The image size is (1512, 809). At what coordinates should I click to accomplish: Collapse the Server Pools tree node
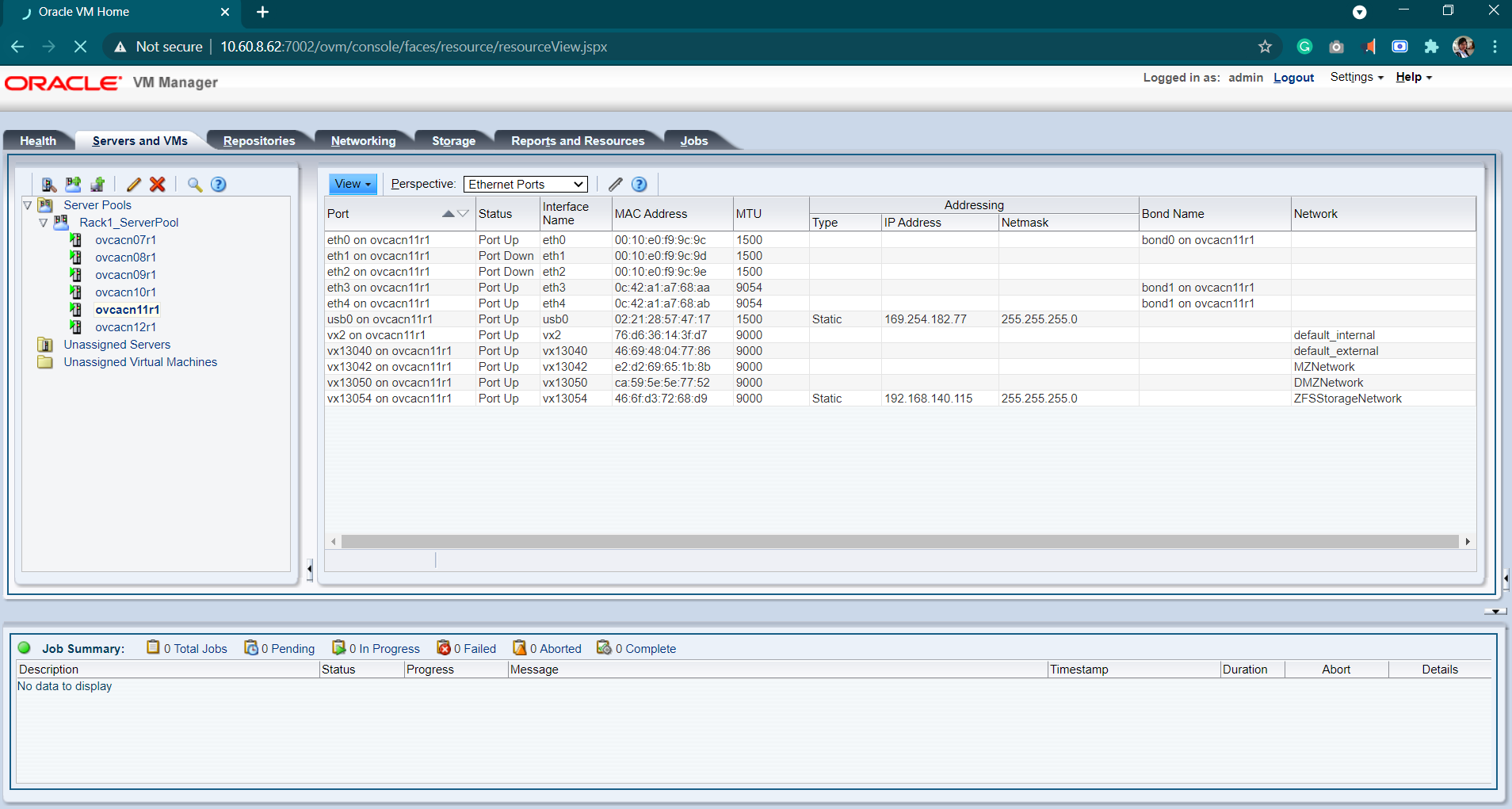pos(28,205)
